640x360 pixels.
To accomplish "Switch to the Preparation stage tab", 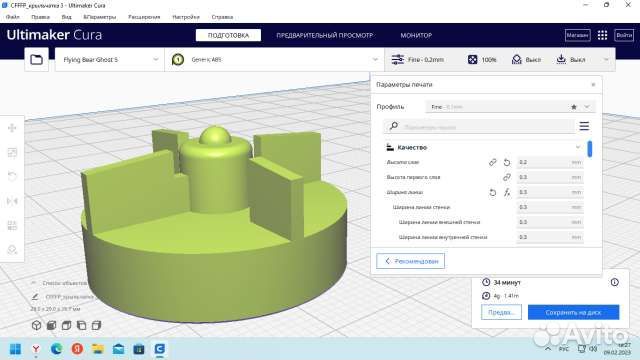I will [x=228, y=36].
